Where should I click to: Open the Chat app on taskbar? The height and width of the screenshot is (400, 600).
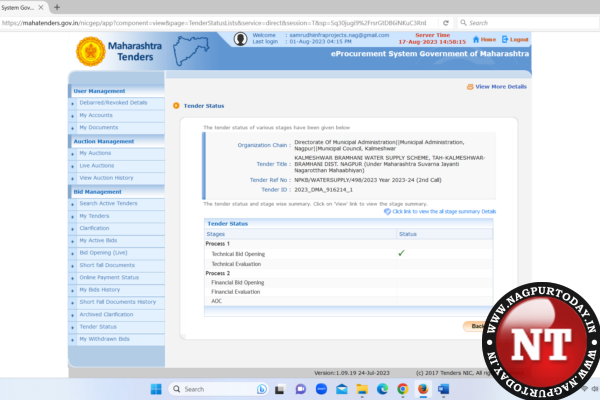click(x=300, y=389)
